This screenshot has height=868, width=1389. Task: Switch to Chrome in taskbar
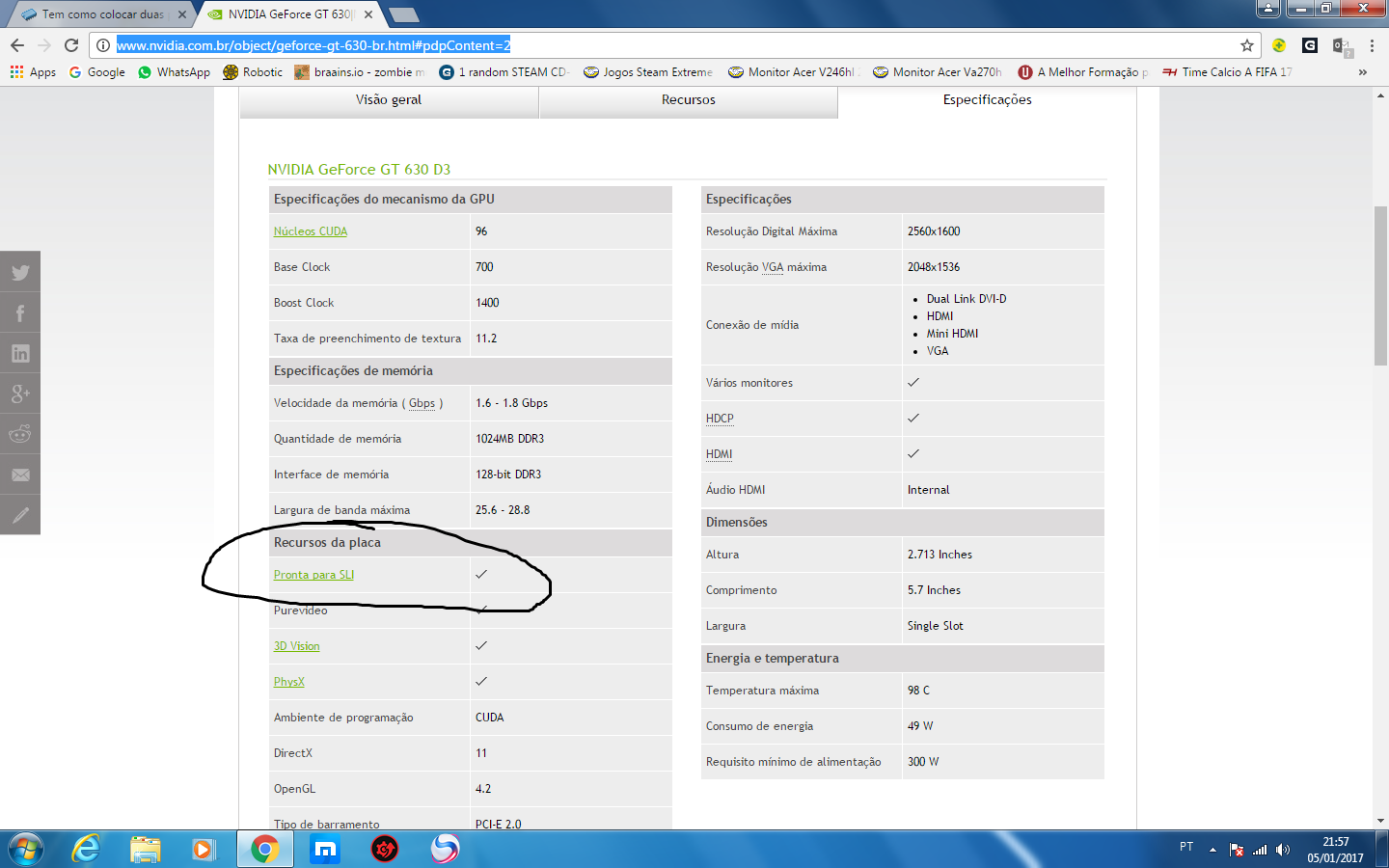pos(264,849)
